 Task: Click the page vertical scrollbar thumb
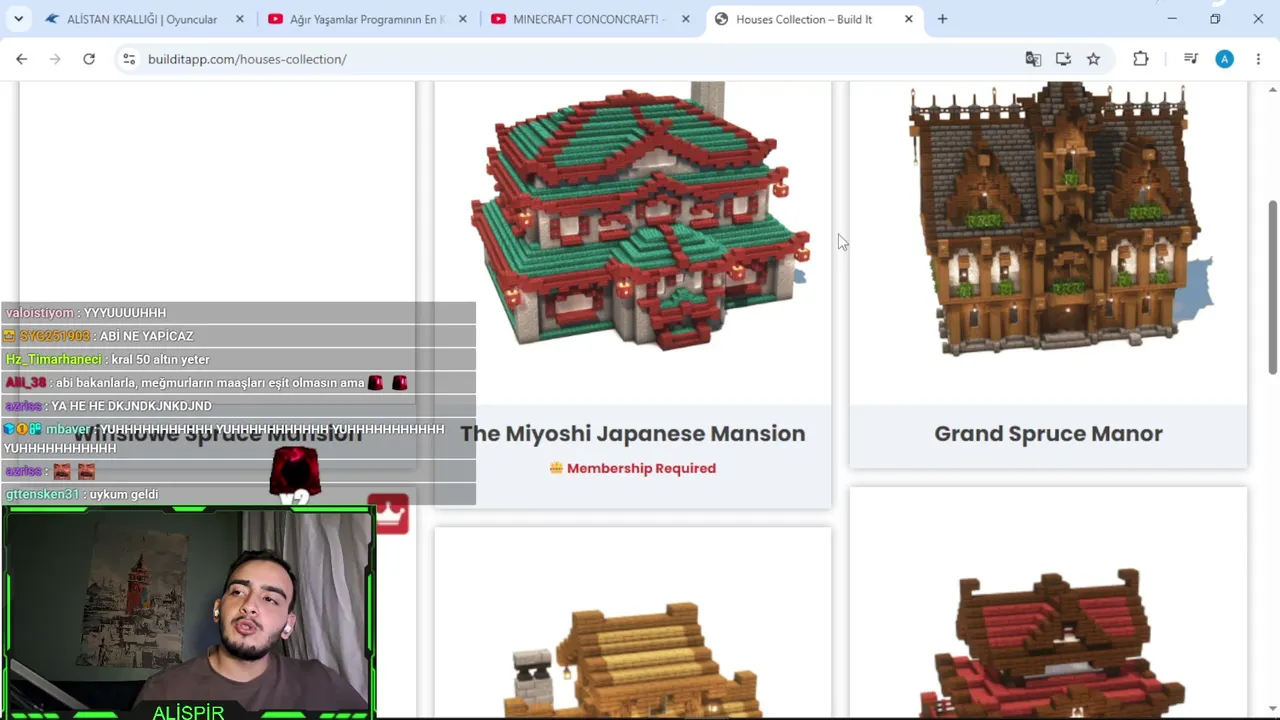(1272, 288)
